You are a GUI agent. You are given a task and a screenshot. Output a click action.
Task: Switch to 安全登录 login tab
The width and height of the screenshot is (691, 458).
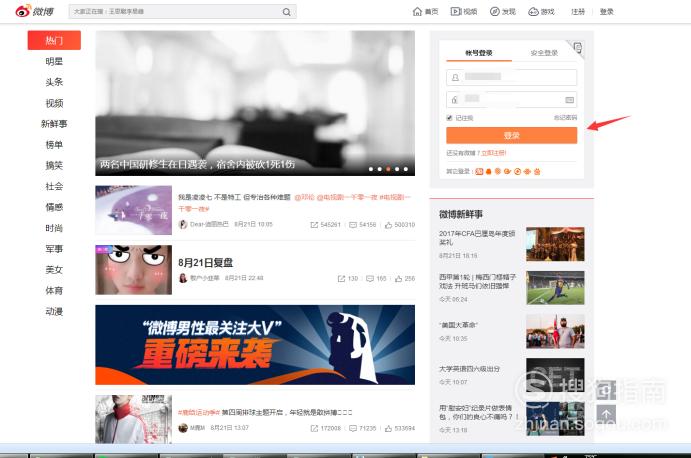tap(544, 53)
